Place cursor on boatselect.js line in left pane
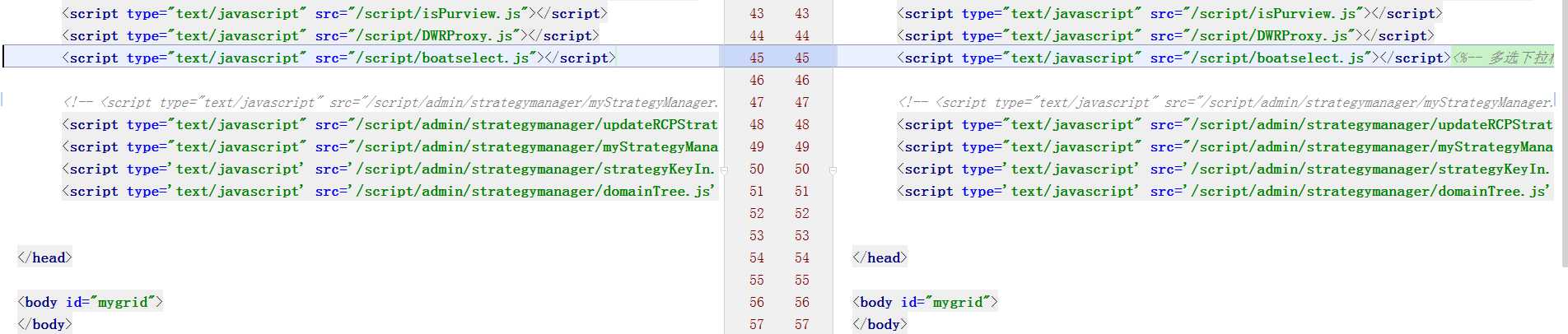The height and width of the screenshot is (334, 1568). [x=338, y=58]
